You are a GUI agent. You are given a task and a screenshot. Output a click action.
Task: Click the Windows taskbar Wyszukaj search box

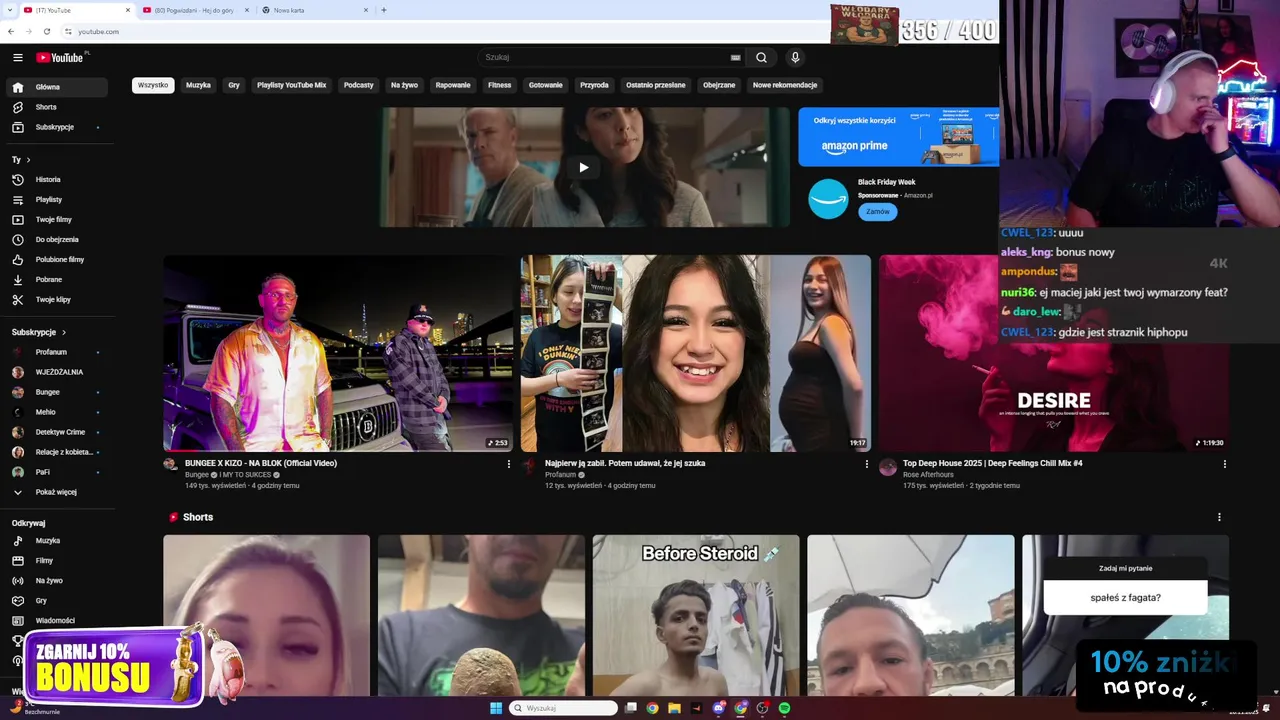click(563, 708)
